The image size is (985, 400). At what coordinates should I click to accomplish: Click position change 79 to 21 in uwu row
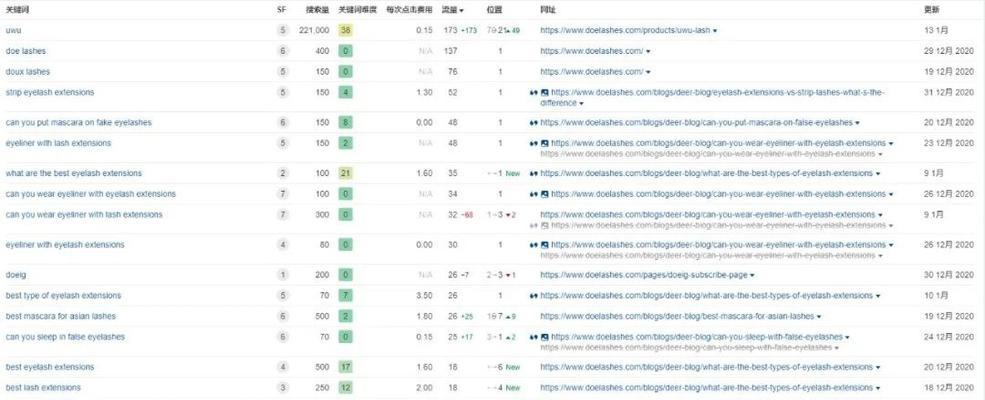coord(503,30)
